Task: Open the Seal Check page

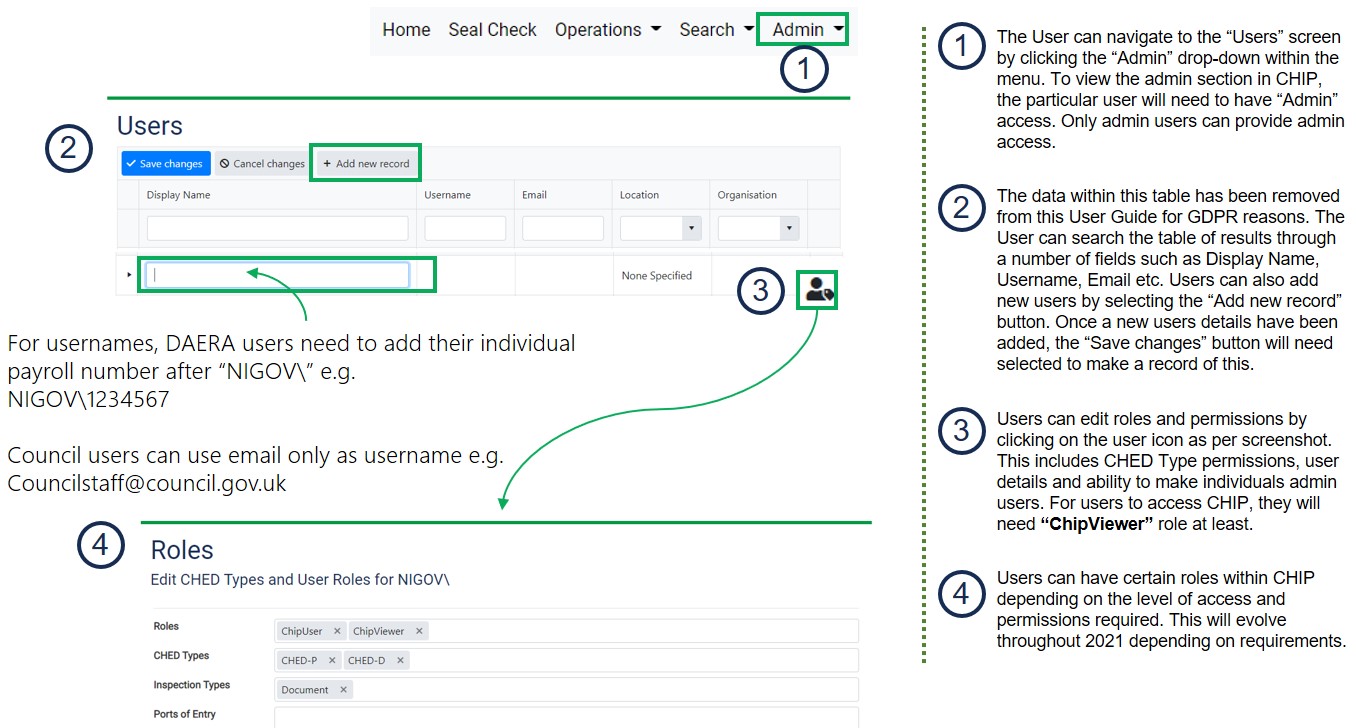Action: pos(492,30)
